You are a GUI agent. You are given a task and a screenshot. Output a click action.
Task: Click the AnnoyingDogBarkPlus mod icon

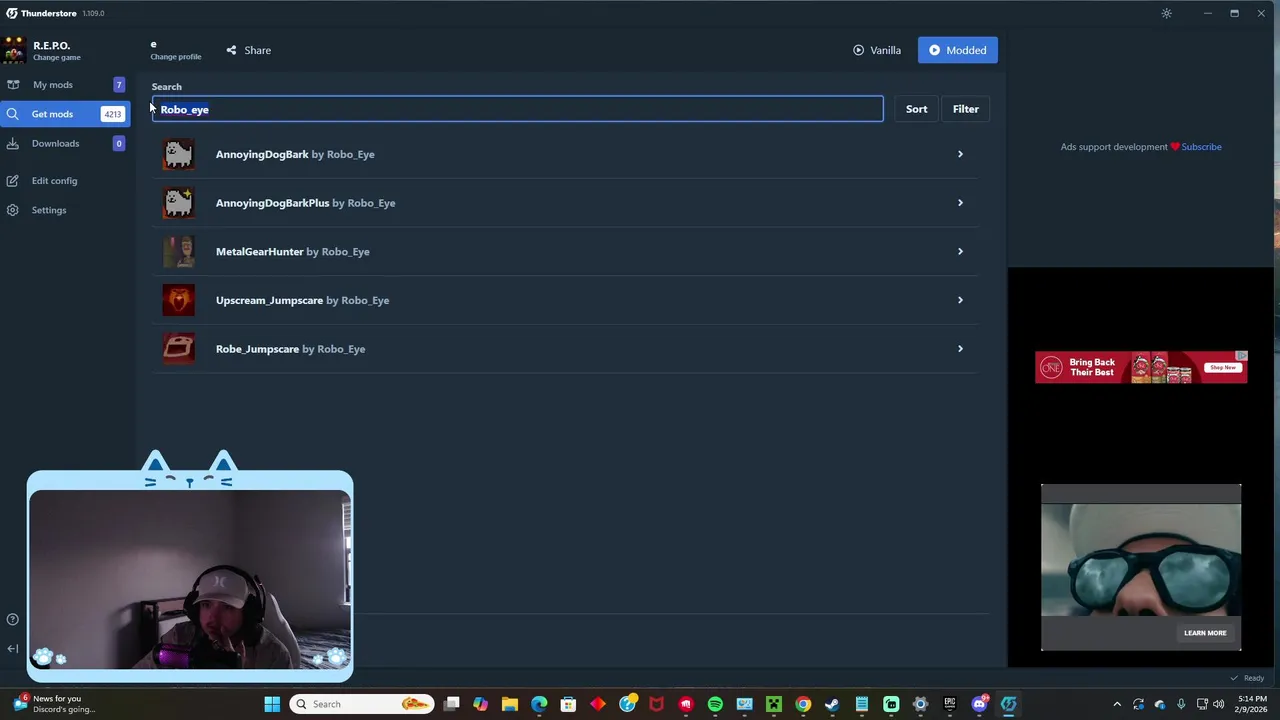point(179,203)
